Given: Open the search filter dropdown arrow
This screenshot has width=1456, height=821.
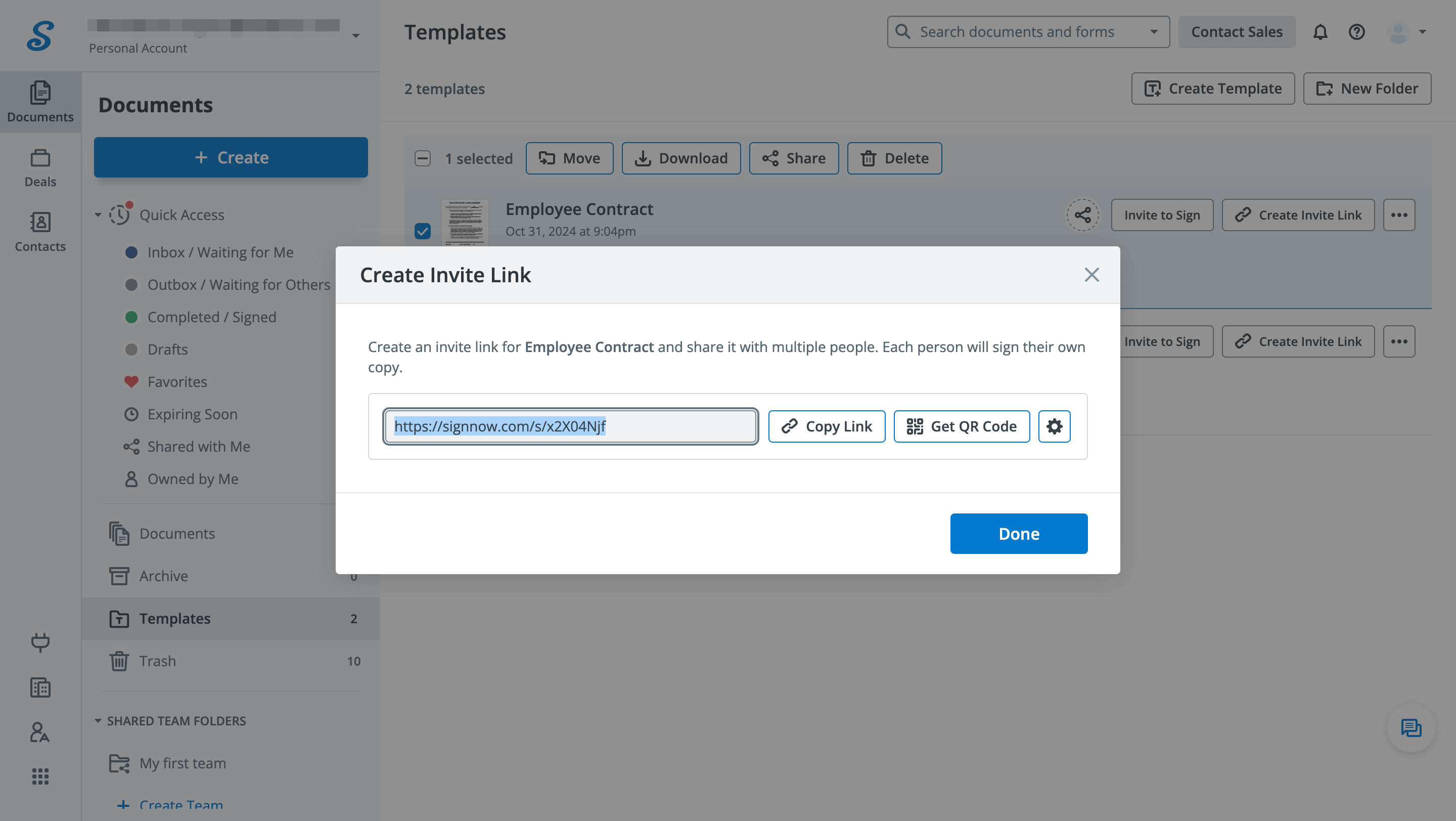Looking at the screenshot, I should pyautogui.click(x=1154, y=32).
